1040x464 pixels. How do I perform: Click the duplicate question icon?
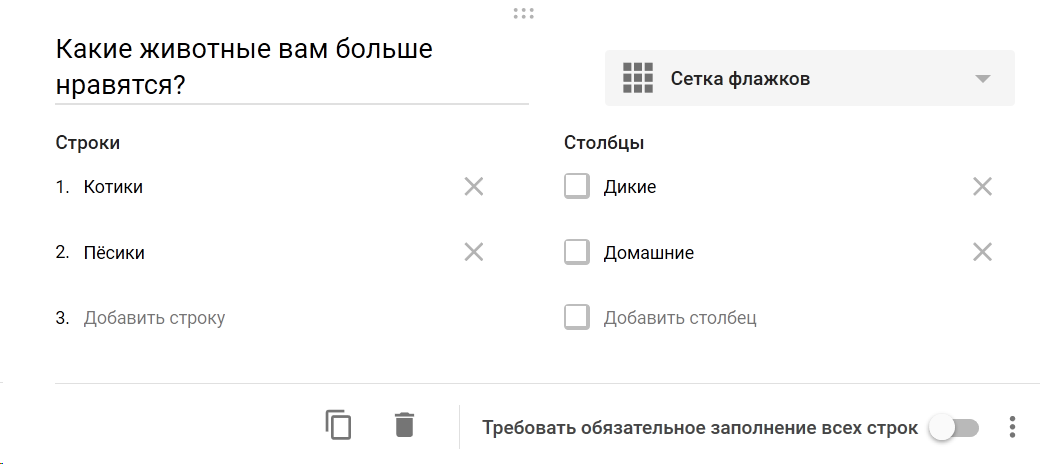pos(338,425)
